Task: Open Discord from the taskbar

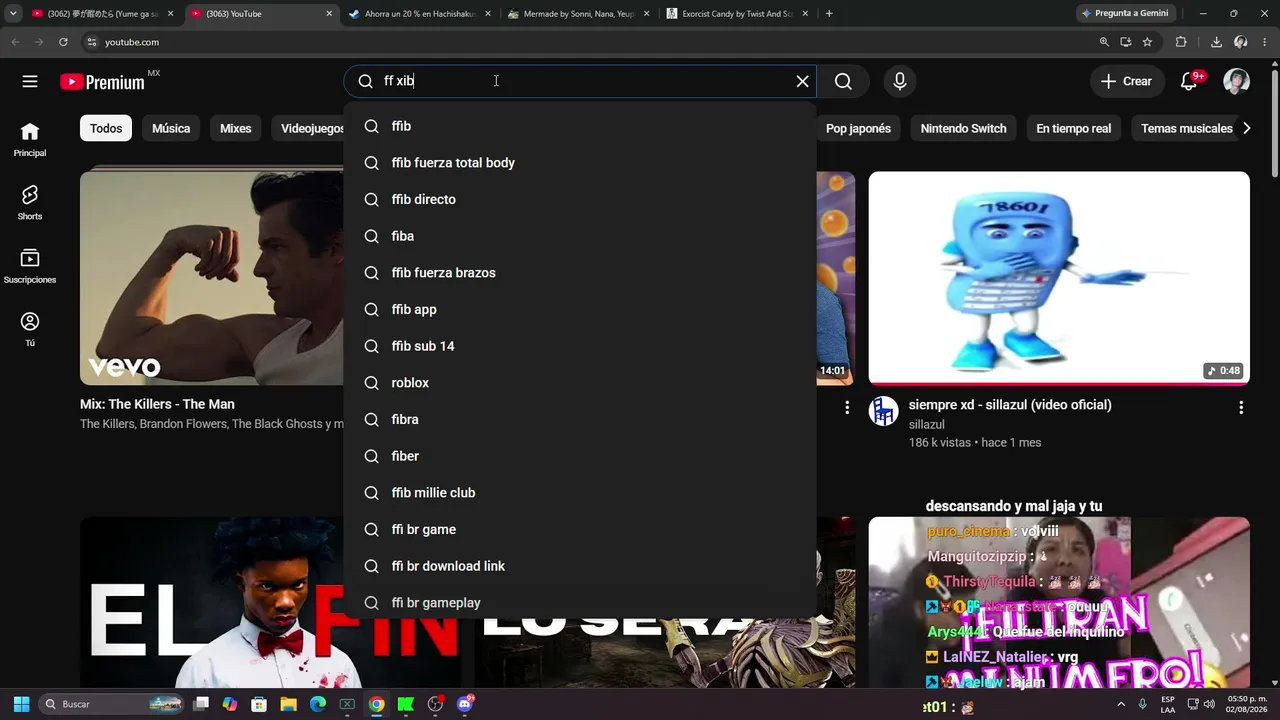Action: tap(464, 704)
